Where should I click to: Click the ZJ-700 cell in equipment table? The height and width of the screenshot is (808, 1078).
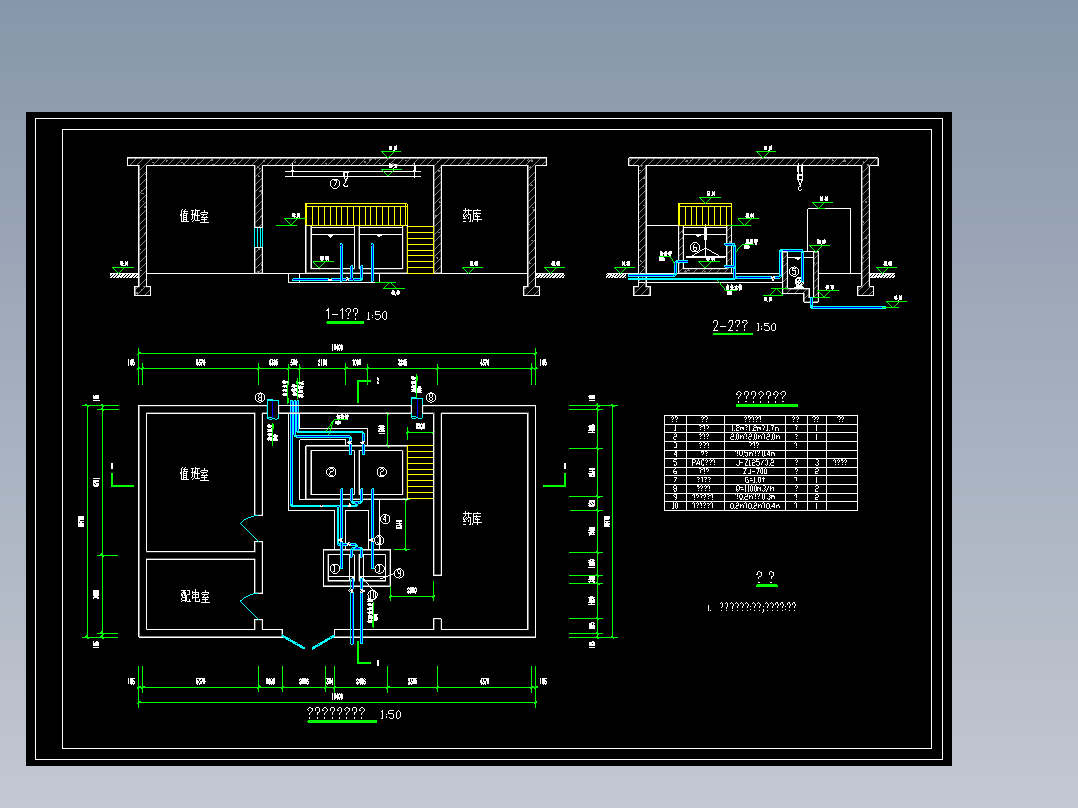(755, 471)
